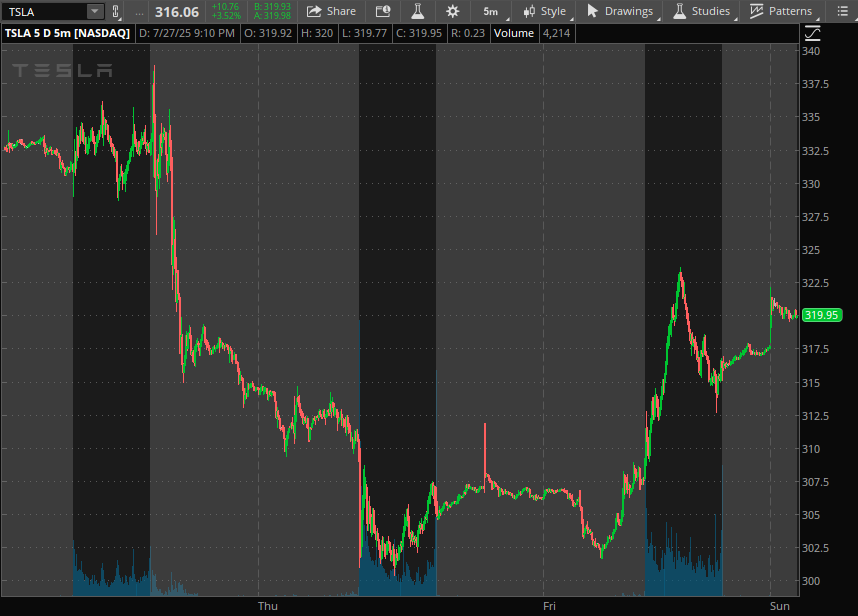This screenshot has width=858, height=616.
Task: Click the R: 0.23 range value
Action: 468,33
